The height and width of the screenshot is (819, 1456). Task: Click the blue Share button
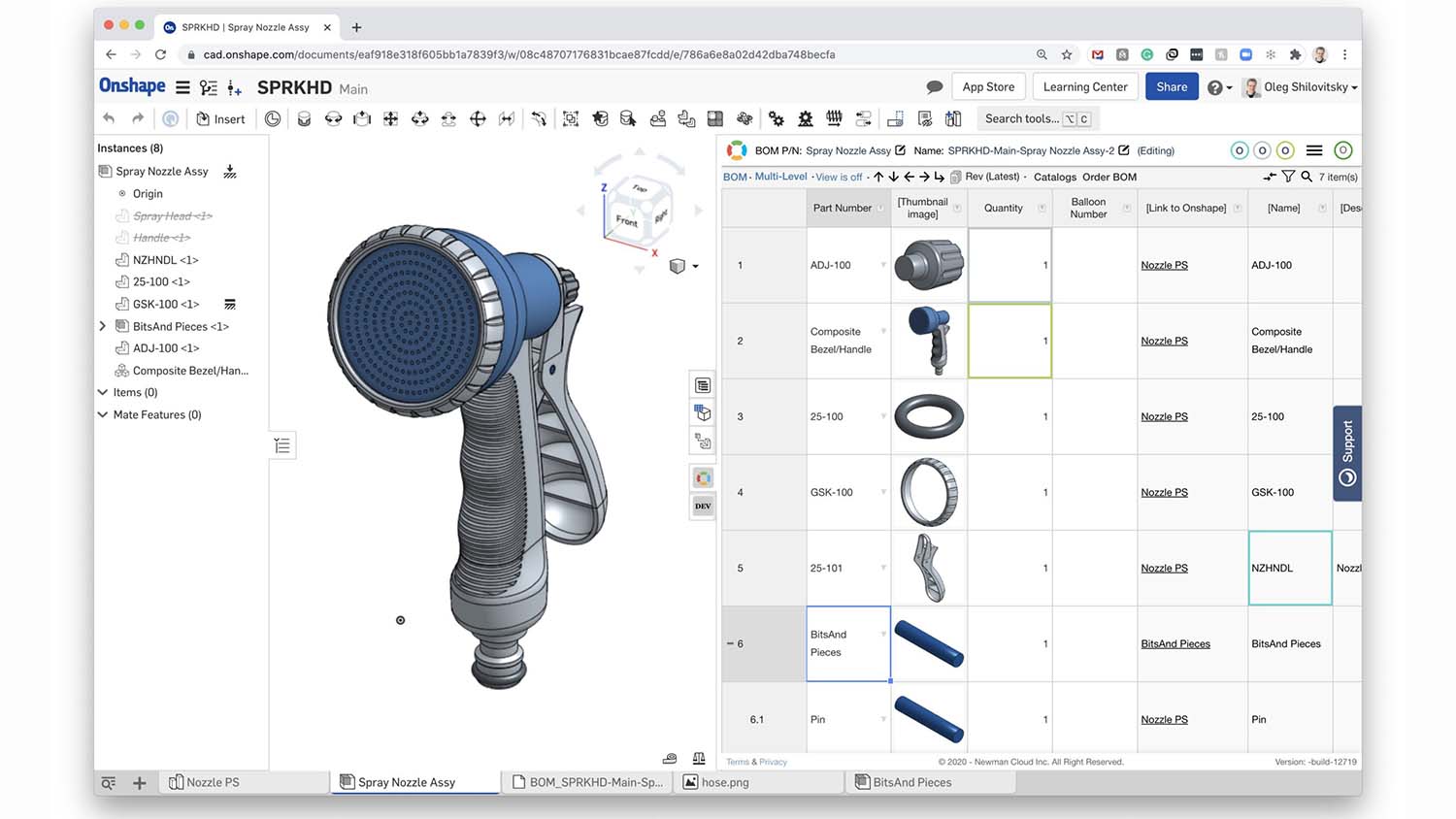pyautogui.click(x=1171, y=87)
